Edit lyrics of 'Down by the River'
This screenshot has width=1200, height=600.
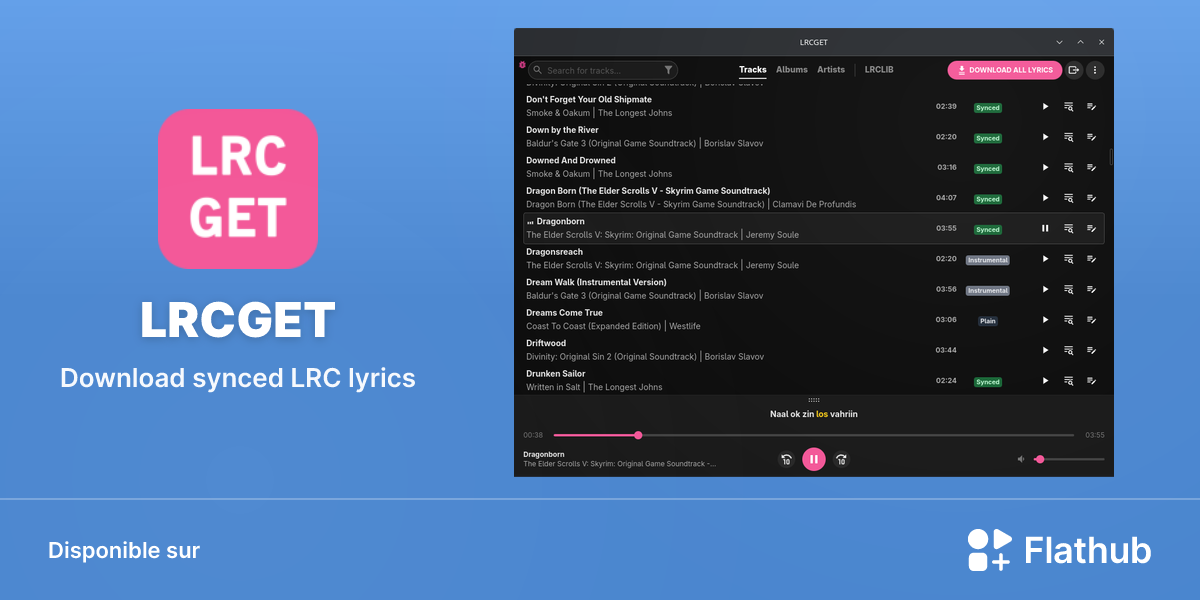click(x=1092, y=137)
